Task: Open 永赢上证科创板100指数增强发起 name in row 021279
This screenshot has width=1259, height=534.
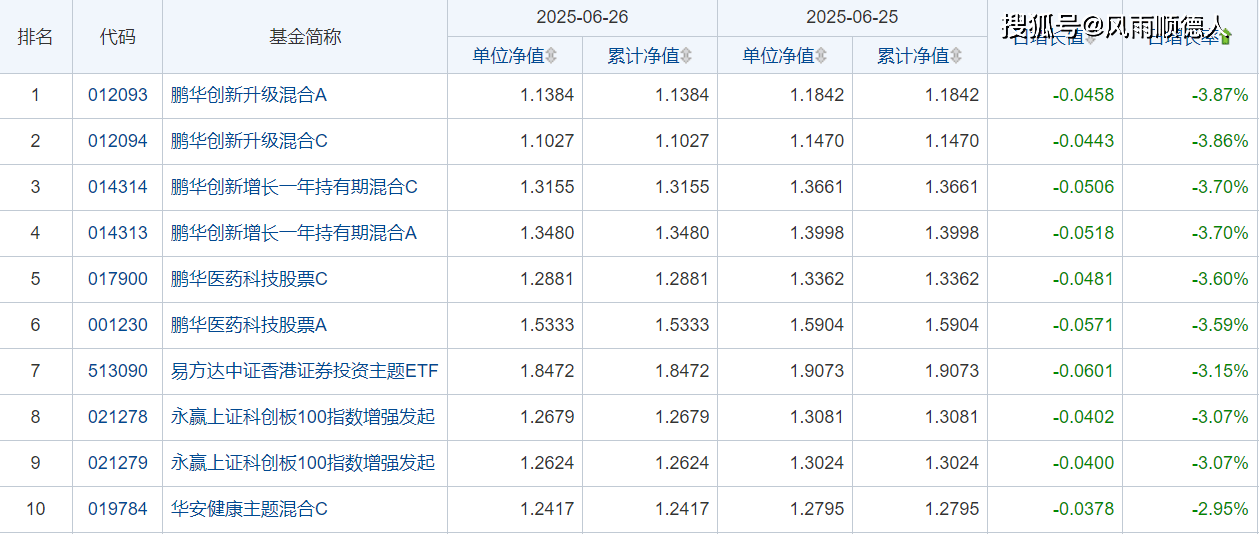Action: 303,463
